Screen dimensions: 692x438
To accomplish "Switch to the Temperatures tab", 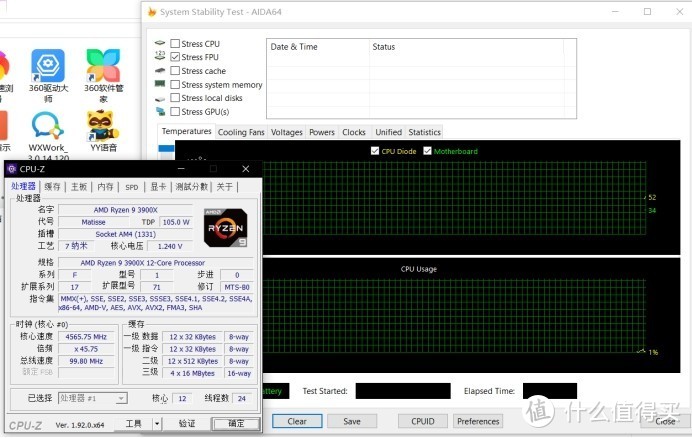I will click(x=186, y=131).
